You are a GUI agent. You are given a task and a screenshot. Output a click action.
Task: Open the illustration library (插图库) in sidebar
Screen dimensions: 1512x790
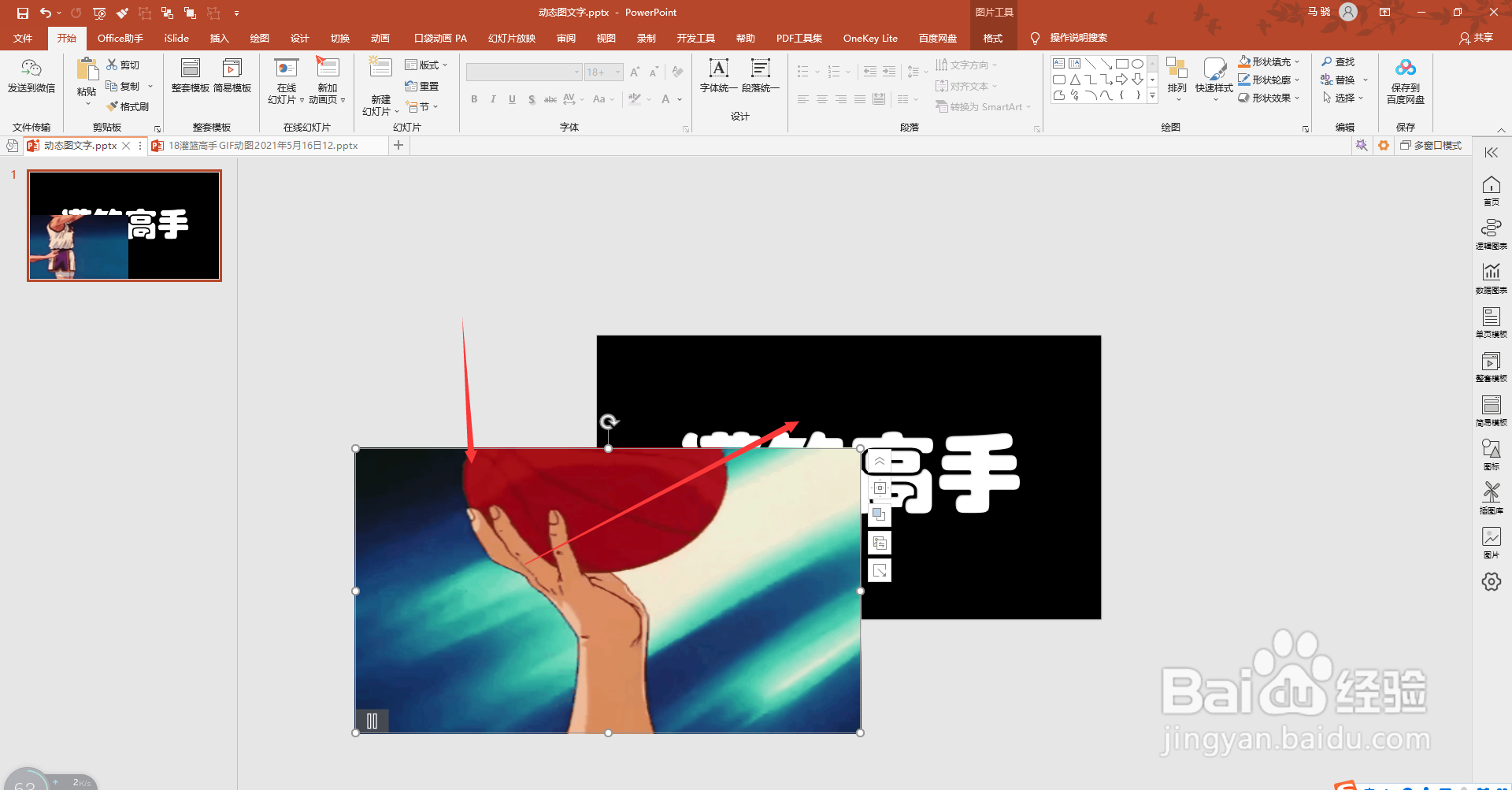pos(1492,492)
